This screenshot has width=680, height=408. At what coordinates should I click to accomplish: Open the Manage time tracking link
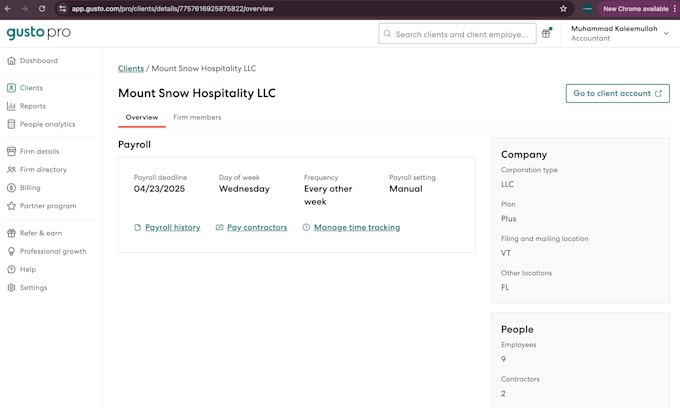[x=357, y=228]
